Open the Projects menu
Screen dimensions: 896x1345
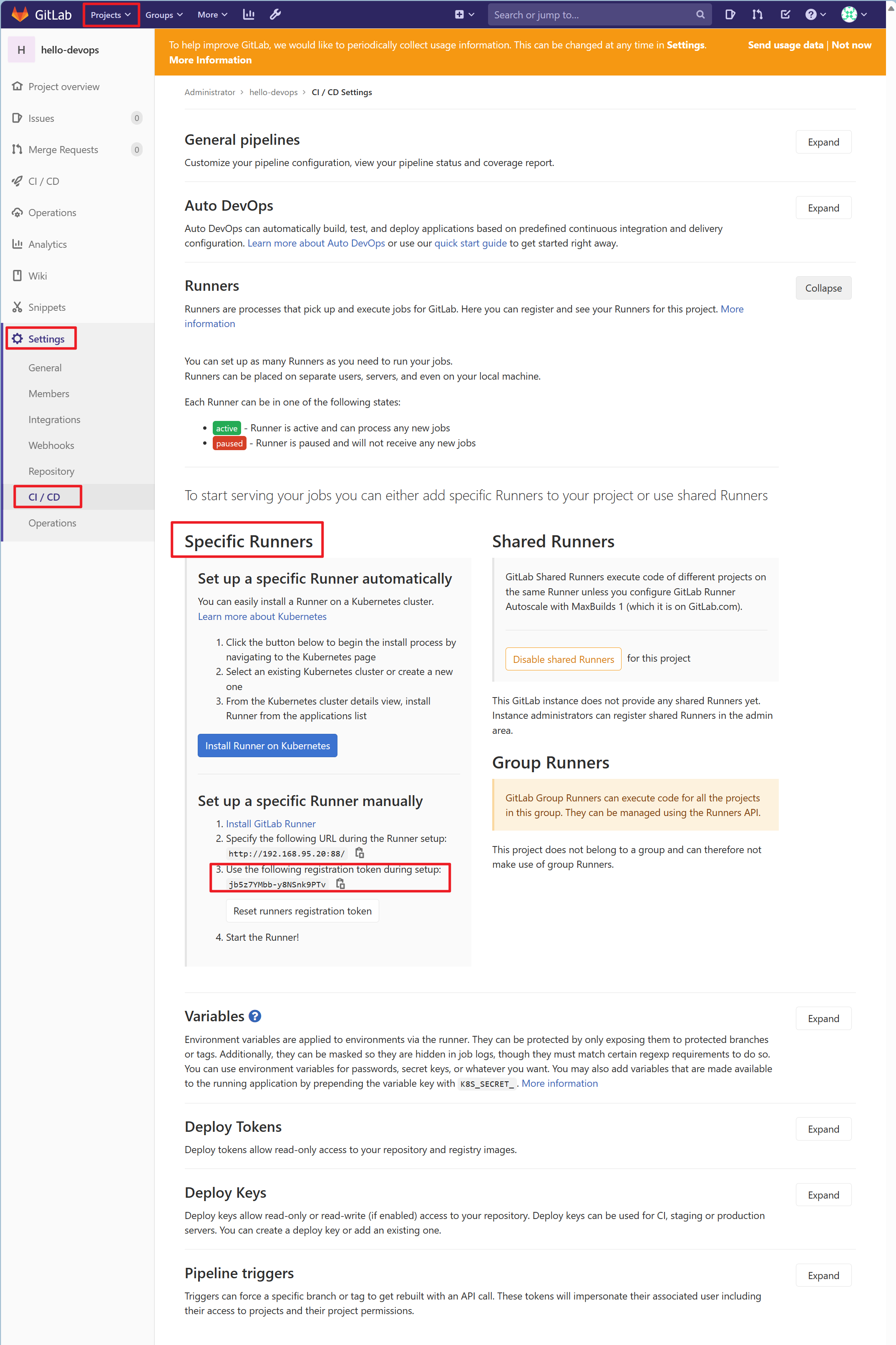pyautogui.click(x=110, y=14)
